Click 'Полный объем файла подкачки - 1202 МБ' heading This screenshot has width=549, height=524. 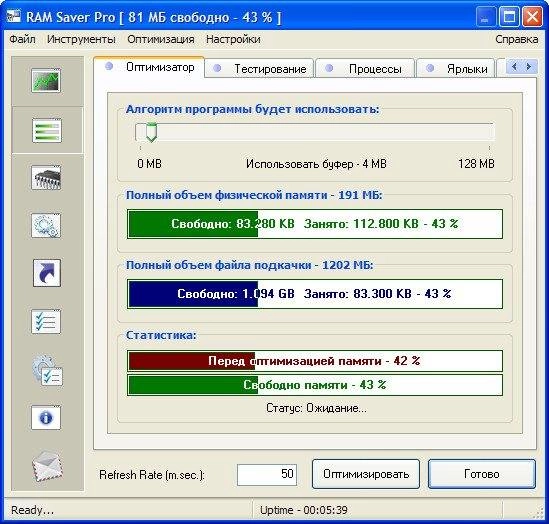[x=250, y=265]
